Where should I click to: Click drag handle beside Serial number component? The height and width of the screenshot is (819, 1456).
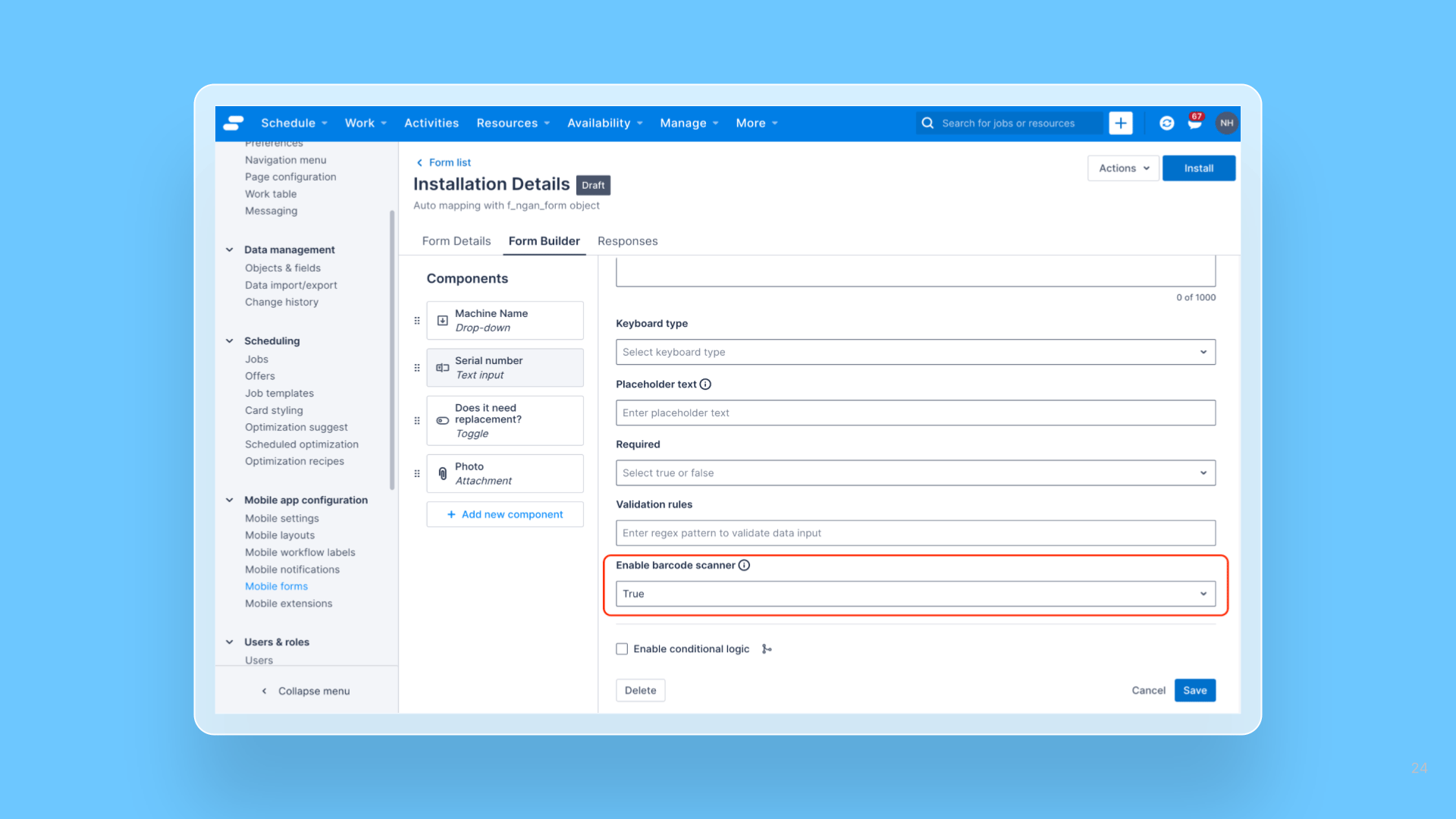(x=417, y=368)
